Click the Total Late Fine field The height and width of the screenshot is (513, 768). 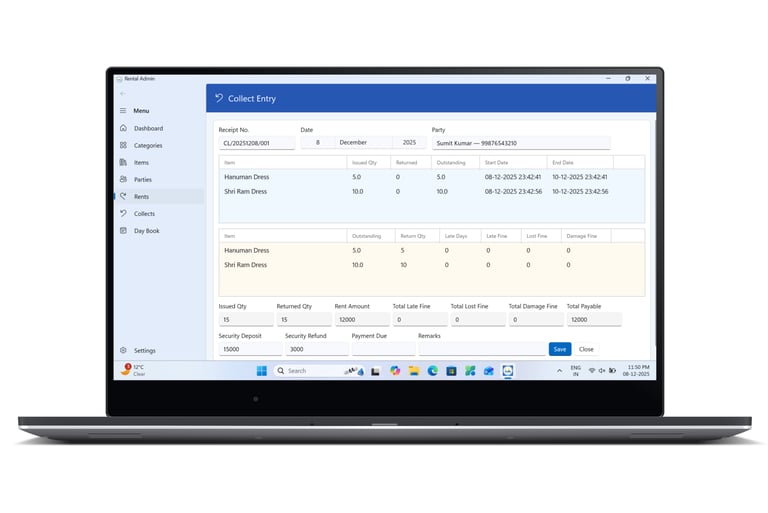point(420,319)
